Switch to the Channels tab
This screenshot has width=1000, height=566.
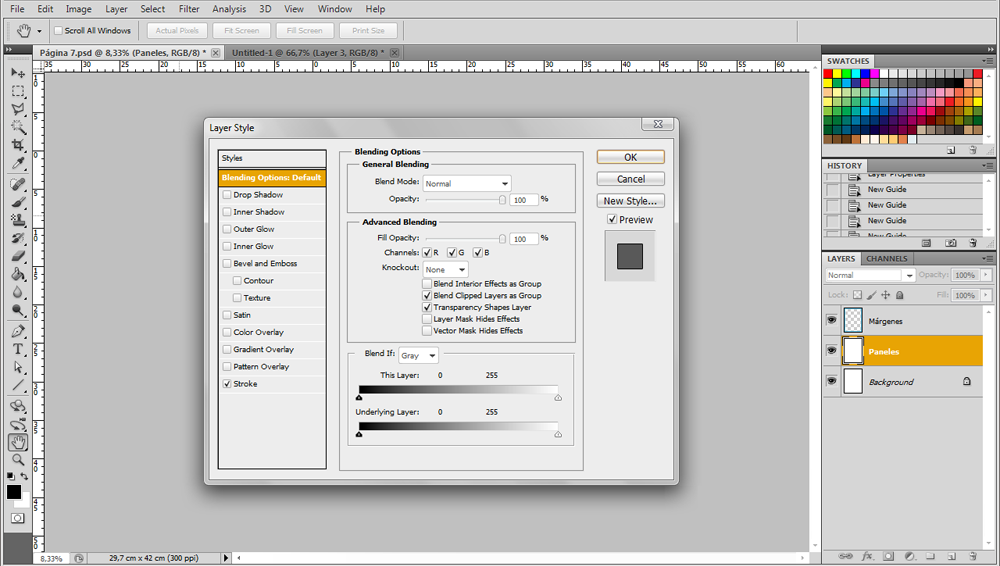pos(886,259)
